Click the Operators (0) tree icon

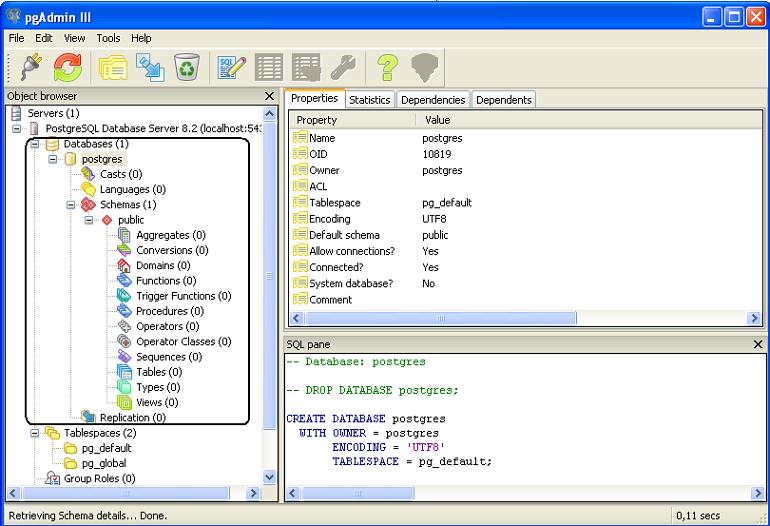(124, 326)
